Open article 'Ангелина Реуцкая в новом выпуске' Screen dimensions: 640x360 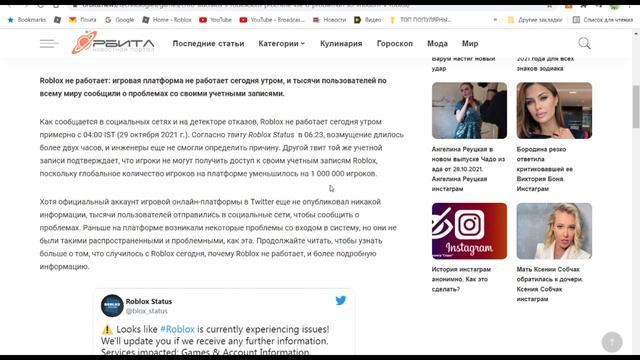point(469,169)
